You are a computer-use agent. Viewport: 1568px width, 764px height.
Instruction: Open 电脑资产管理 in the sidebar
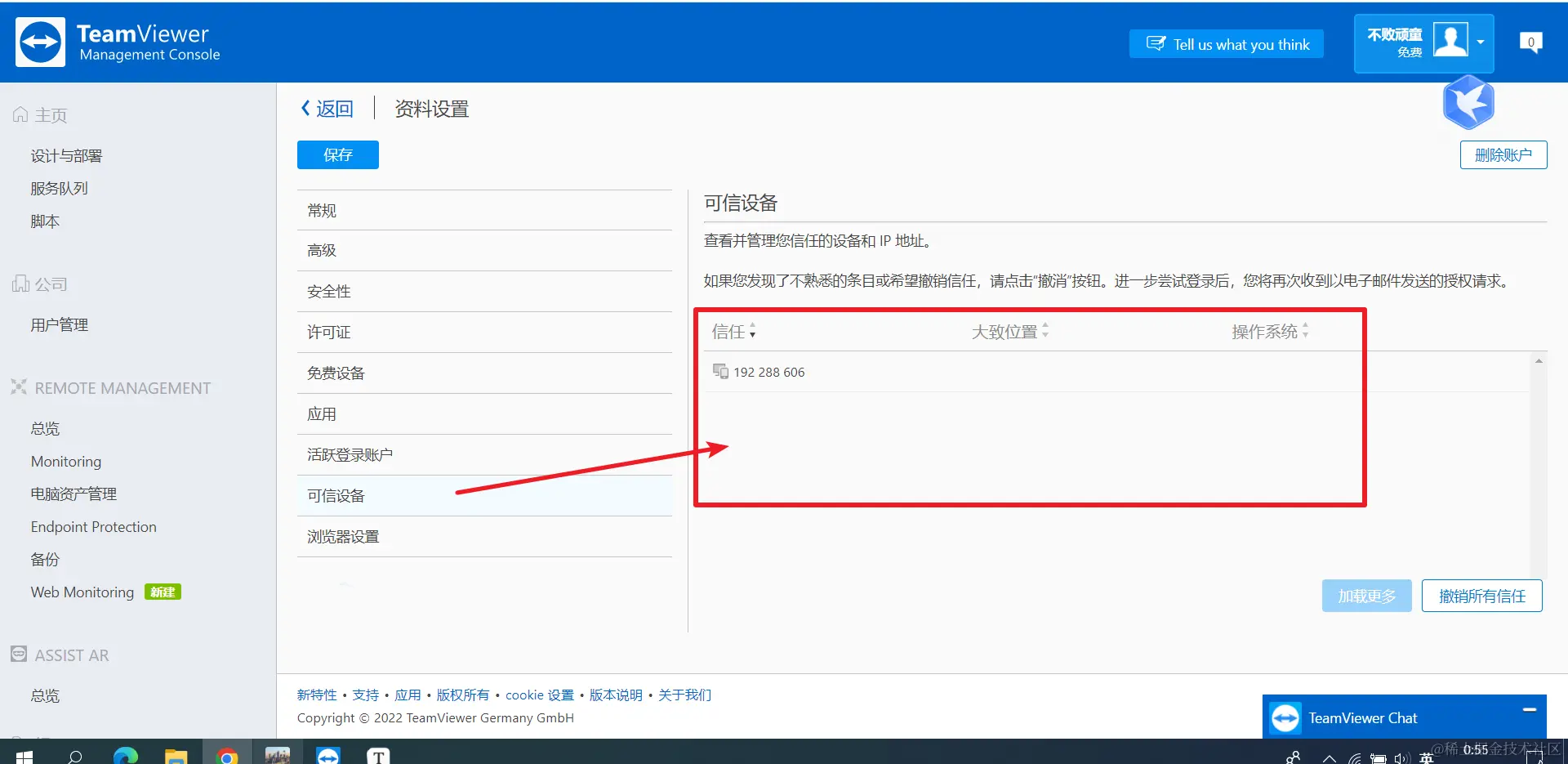tap(73, 494)
